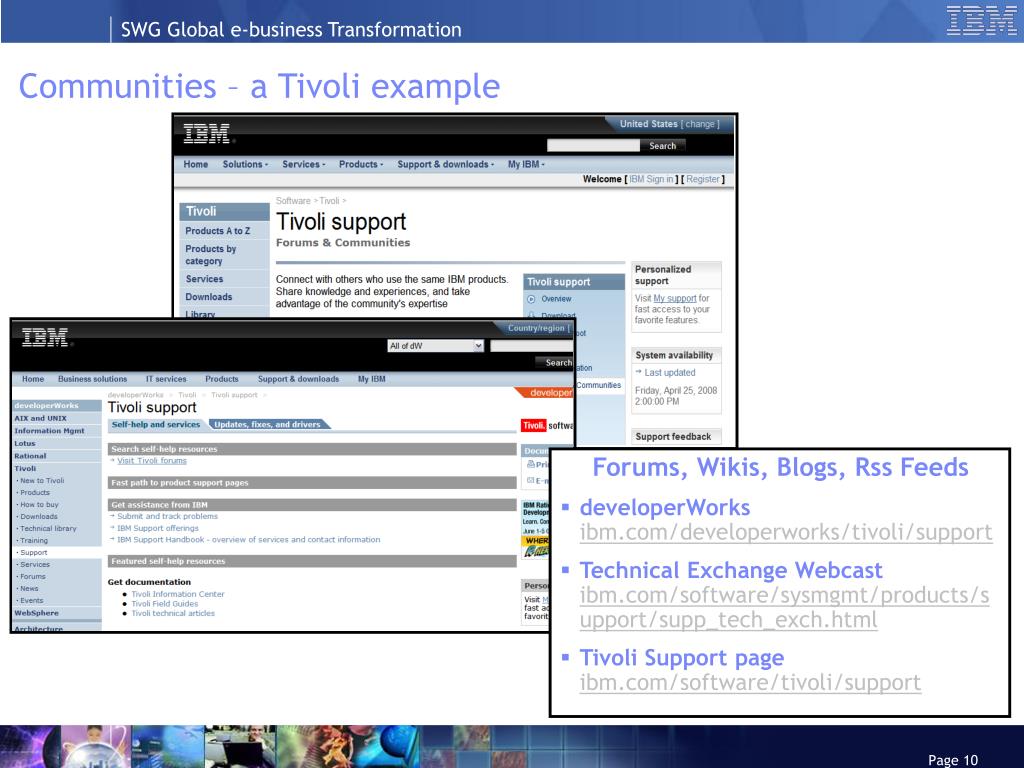
Task: Click the Last updated link under System availability
Action: pyautogui.click(x=669, y=372)
